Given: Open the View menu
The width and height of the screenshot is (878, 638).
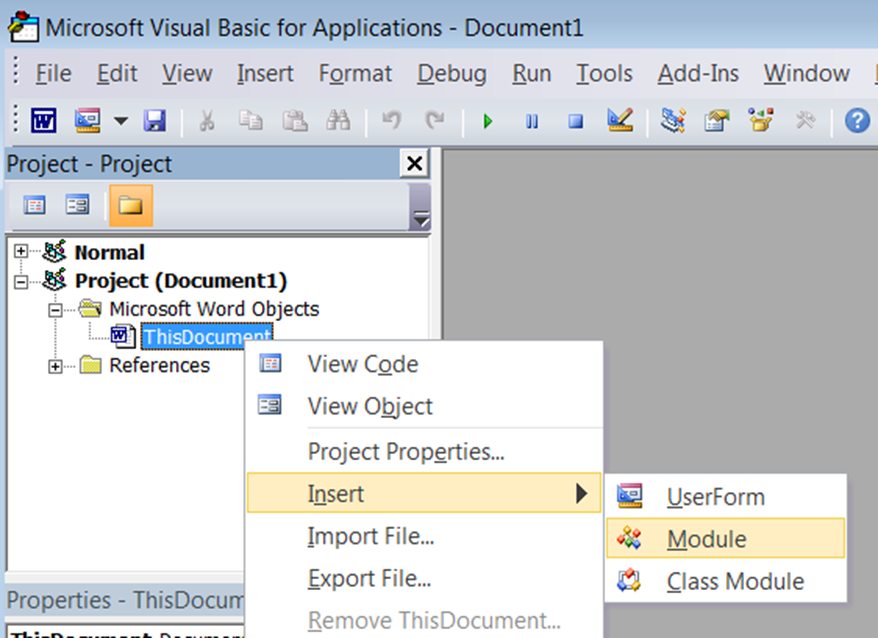Looking at the screenshot, I should (x=187, y=73).
